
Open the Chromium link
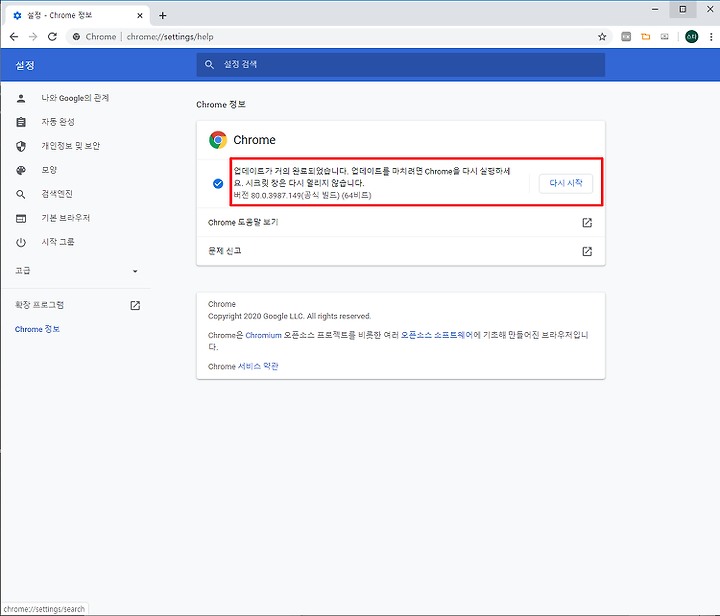point(263,336)
